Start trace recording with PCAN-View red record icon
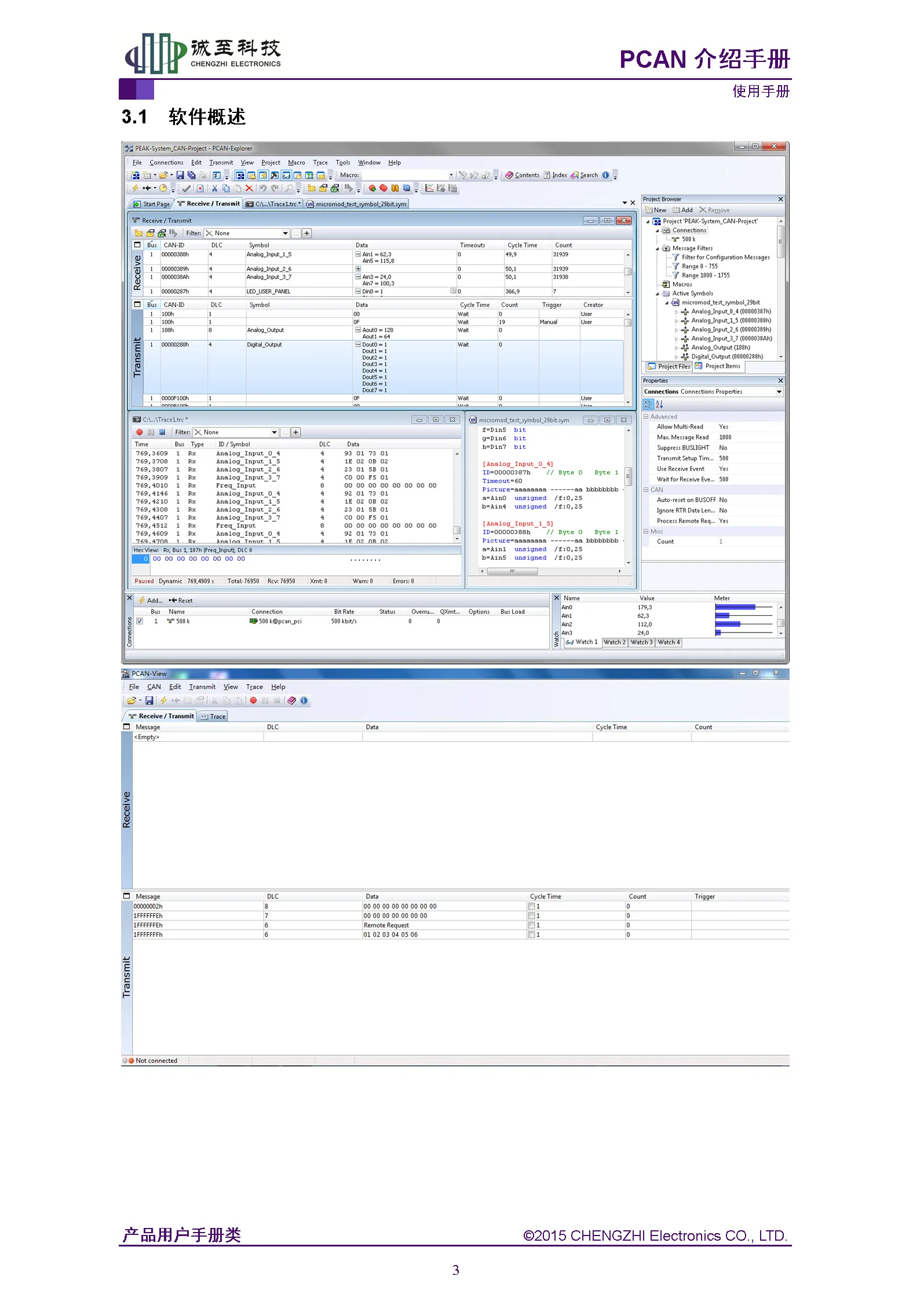Screen dimensions: 902x1316 (x=253, y=700)
